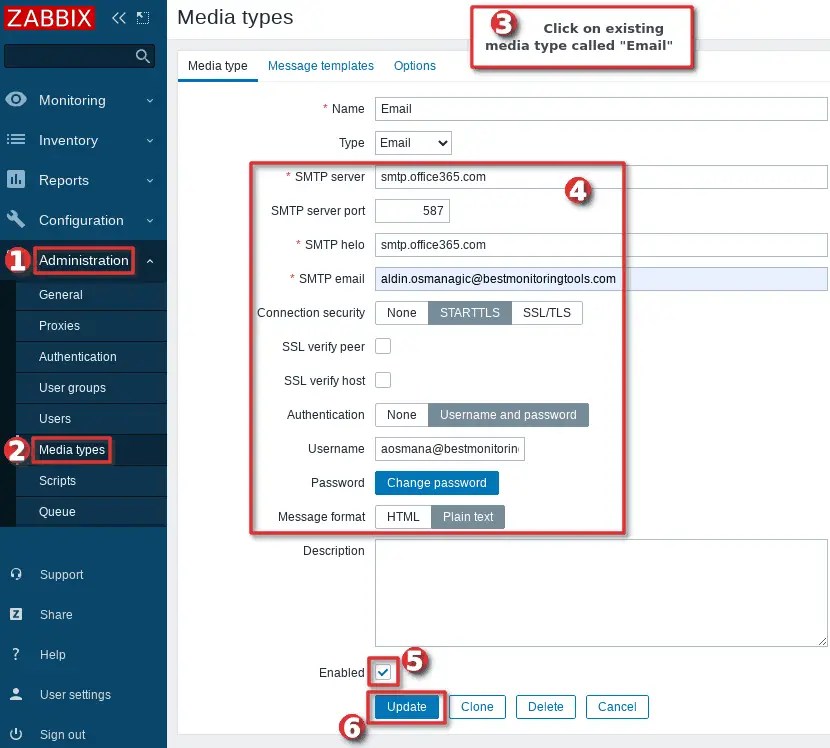
Task: Enable the SSL verify peer checkbox
Action: [383, 346]
